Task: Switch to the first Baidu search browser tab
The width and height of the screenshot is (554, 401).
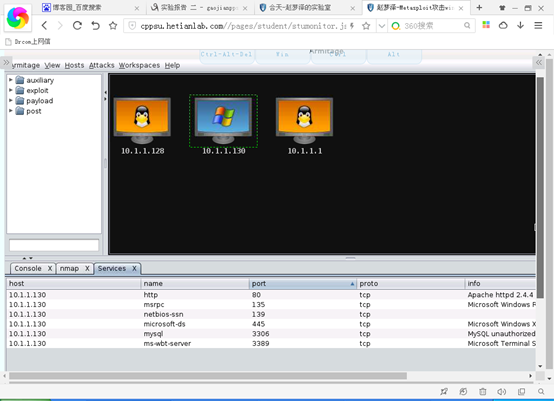Action: tap(90, 7)
